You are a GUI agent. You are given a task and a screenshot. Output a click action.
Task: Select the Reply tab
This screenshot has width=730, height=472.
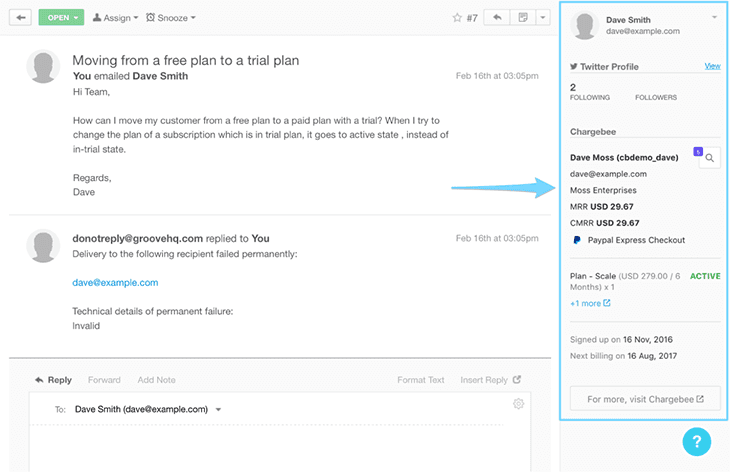[x=54, y=380]
